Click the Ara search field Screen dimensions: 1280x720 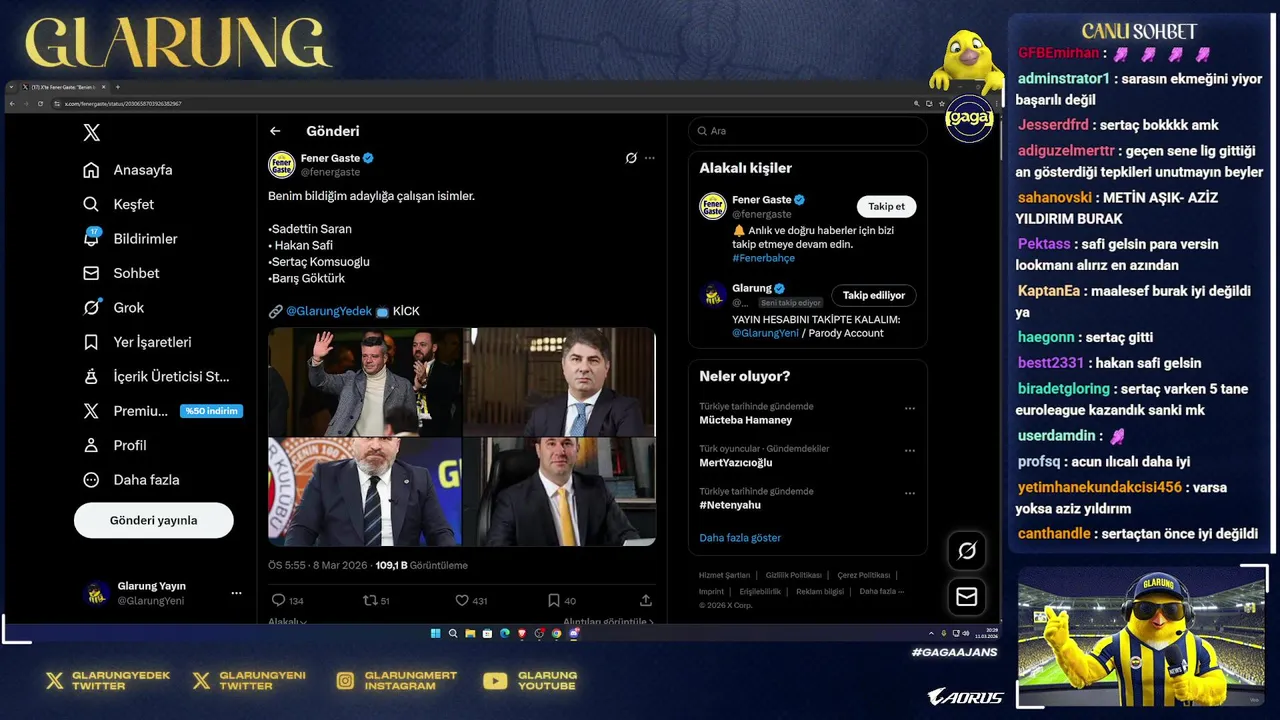(x=808, y=131)
